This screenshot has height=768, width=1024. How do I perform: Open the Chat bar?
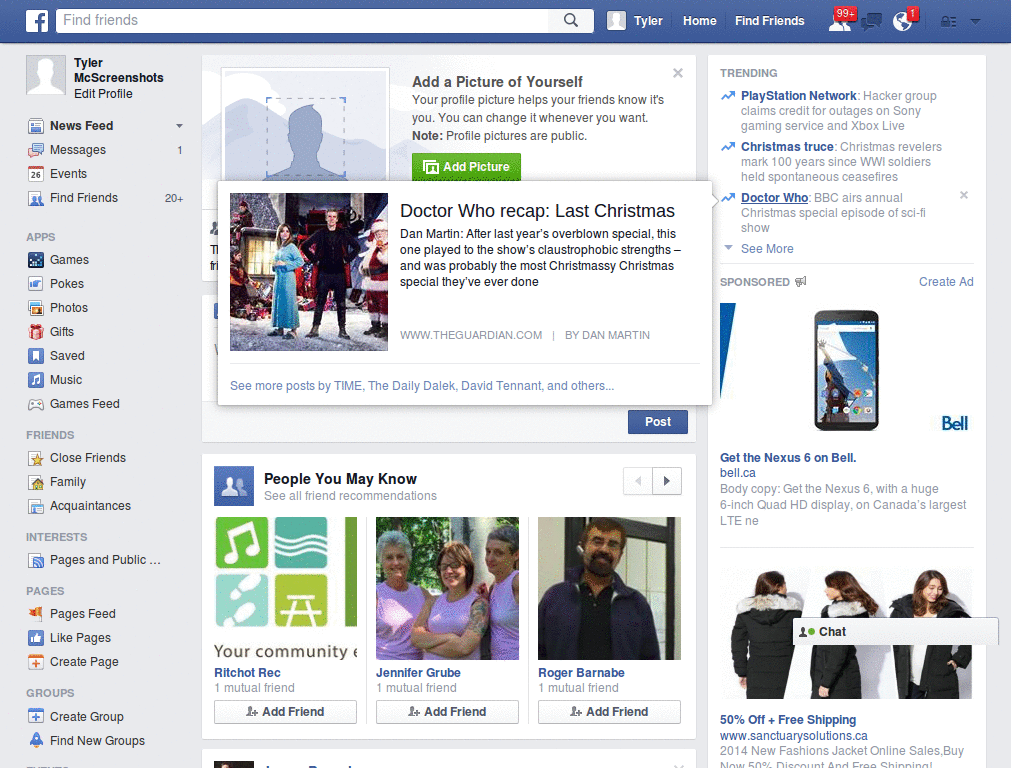[895, 632]
